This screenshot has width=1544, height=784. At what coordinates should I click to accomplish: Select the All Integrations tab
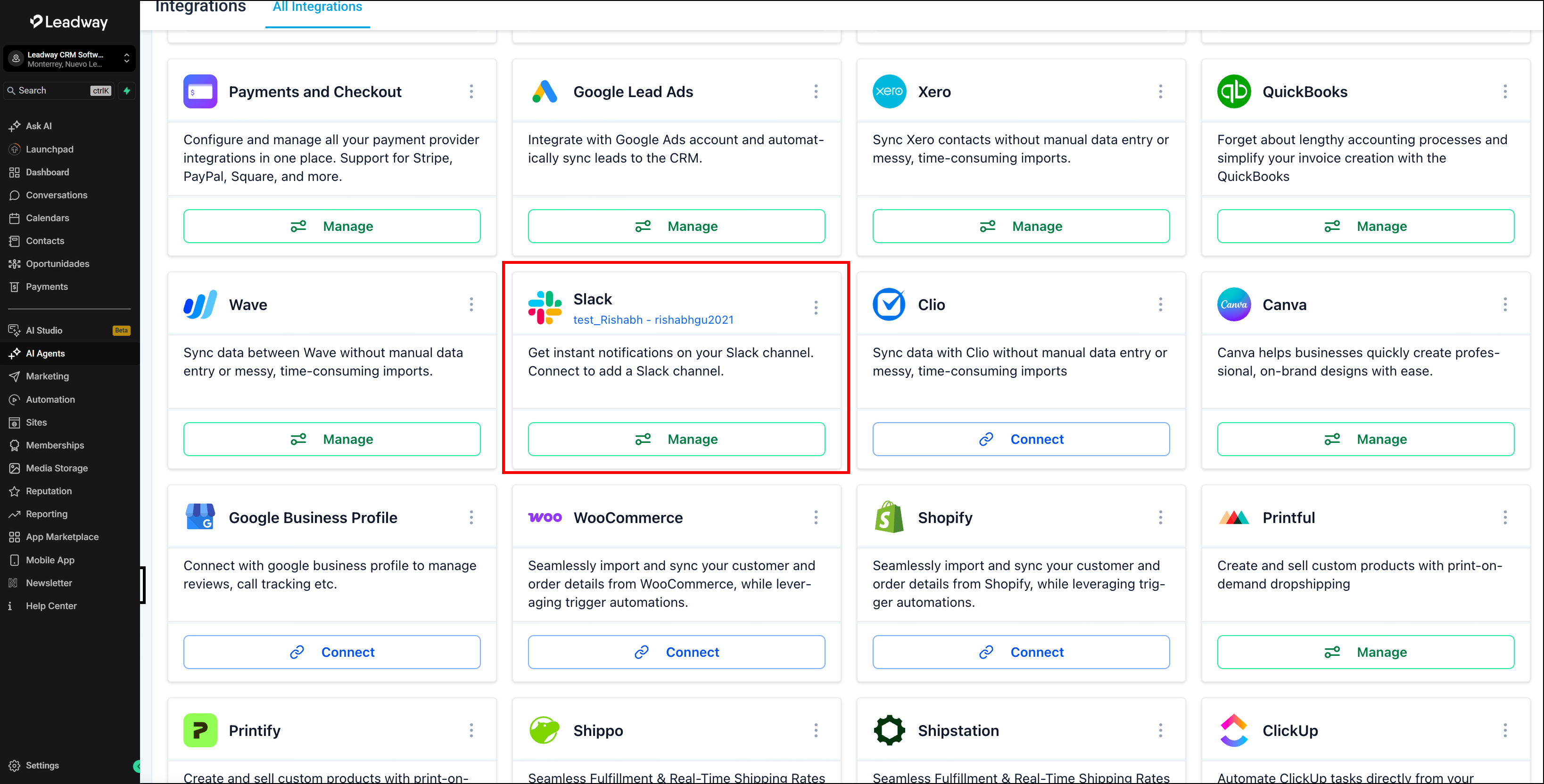317,7
